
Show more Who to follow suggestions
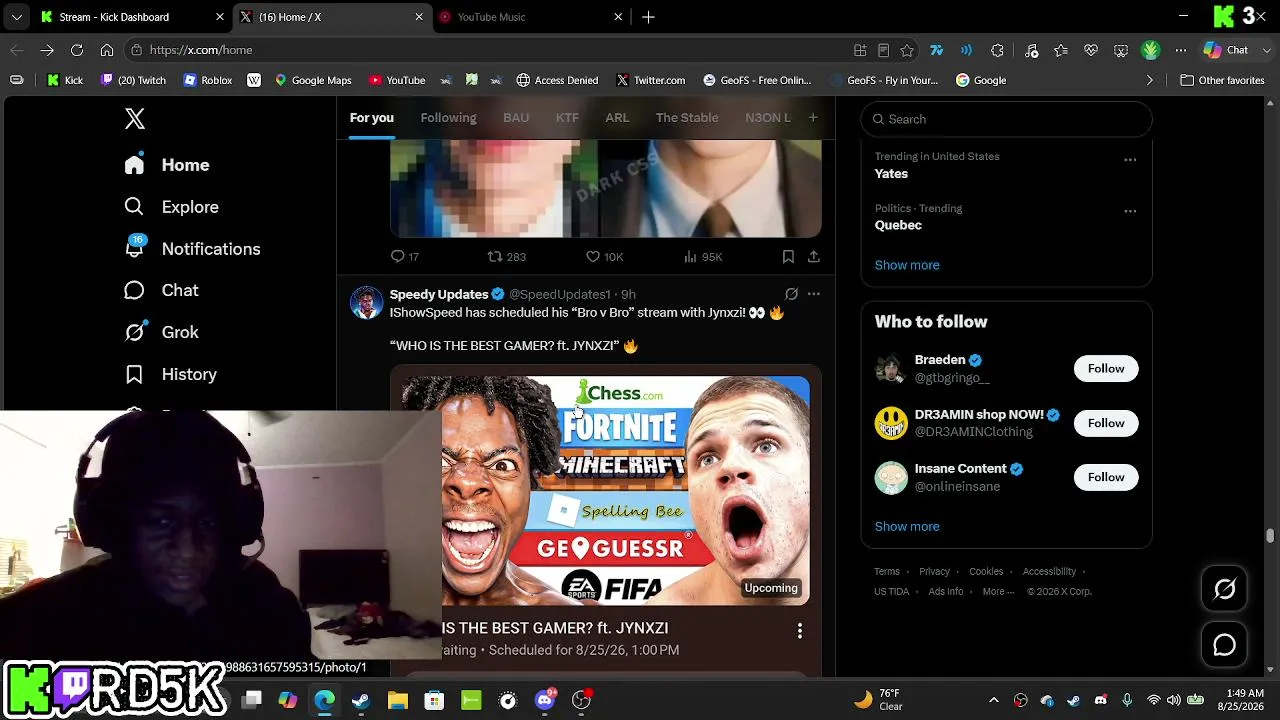pyautogui.click(x=907, y=526)
